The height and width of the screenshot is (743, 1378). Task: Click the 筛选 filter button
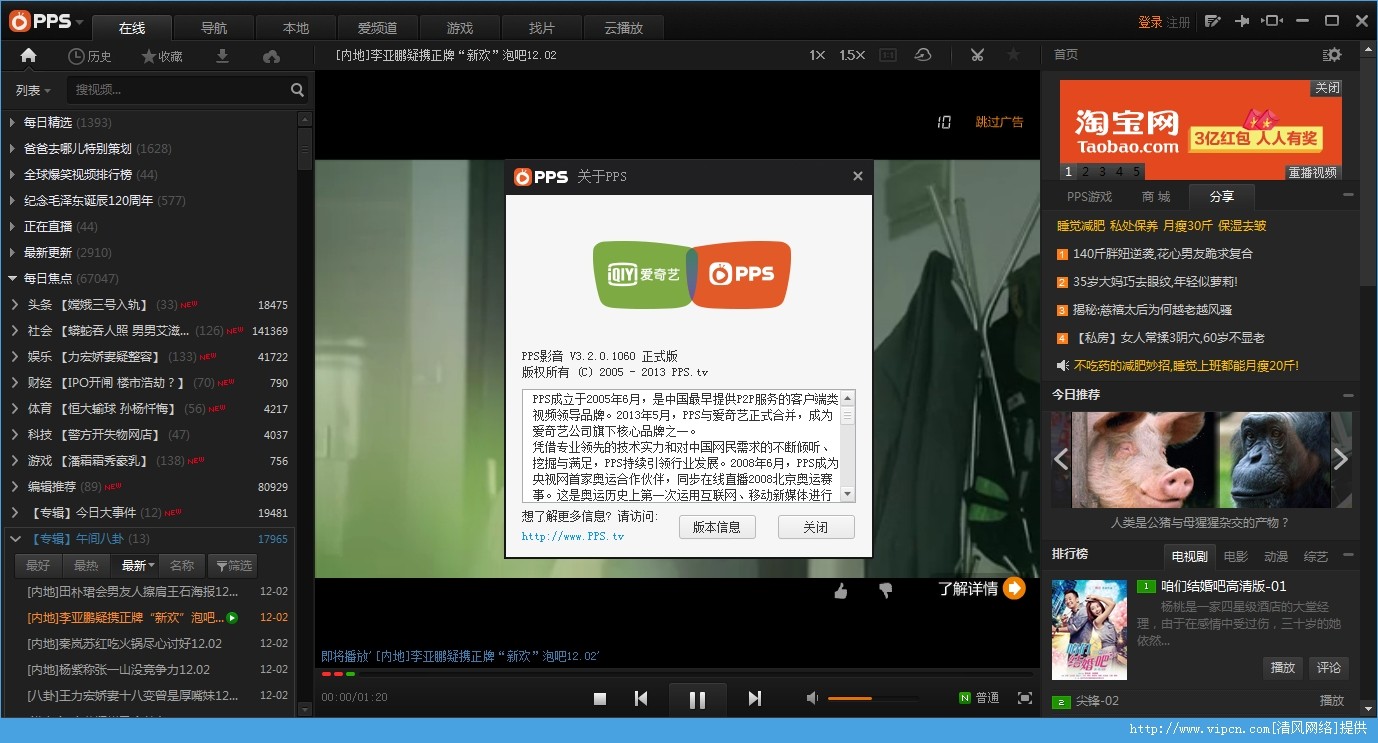(x=232, y=566)
